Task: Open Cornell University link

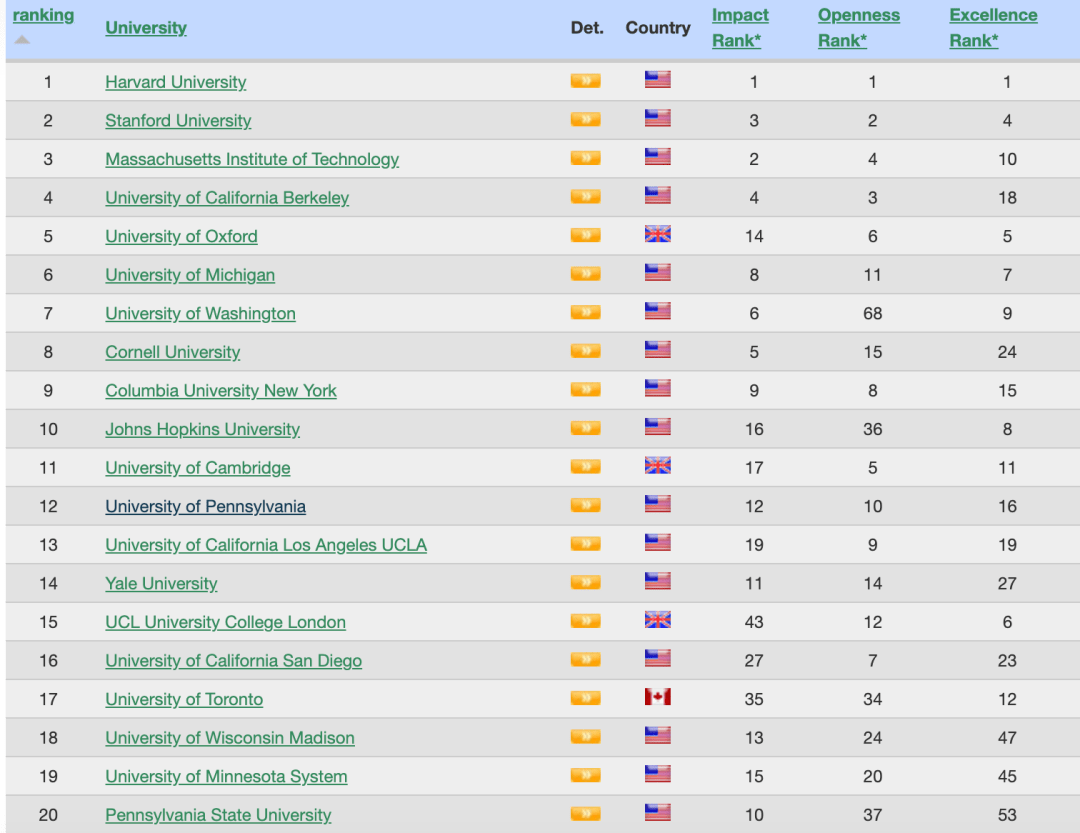Action: point(173,352)
